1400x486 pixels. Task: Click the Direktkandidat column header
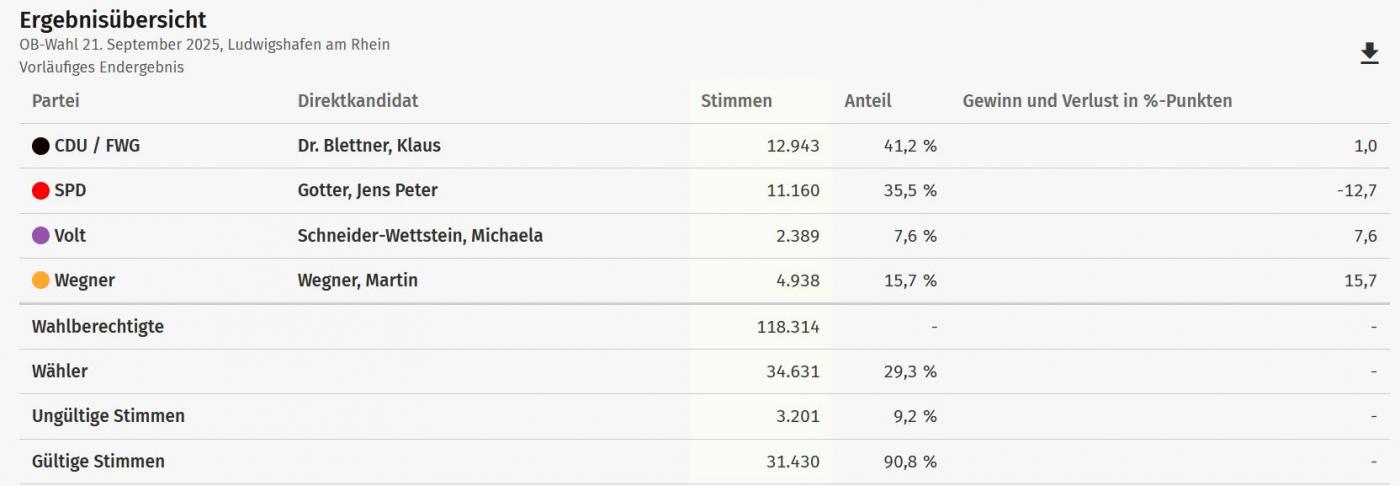[357, 101]
